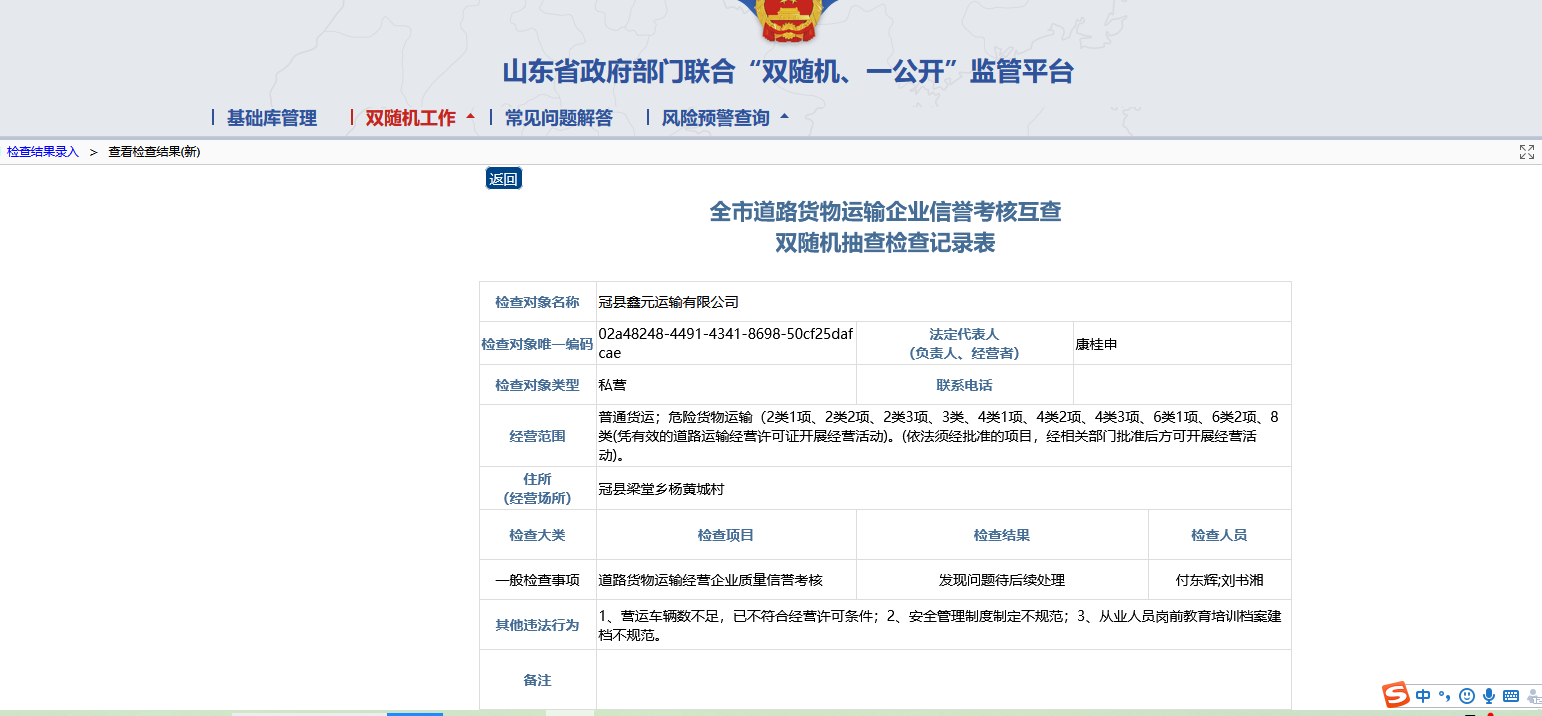Image resolution: width=1542 pixels, height=716 pixels.
Task: Click the company name 冠县鑫元运输有限公司
Action: tap(668, 302)
